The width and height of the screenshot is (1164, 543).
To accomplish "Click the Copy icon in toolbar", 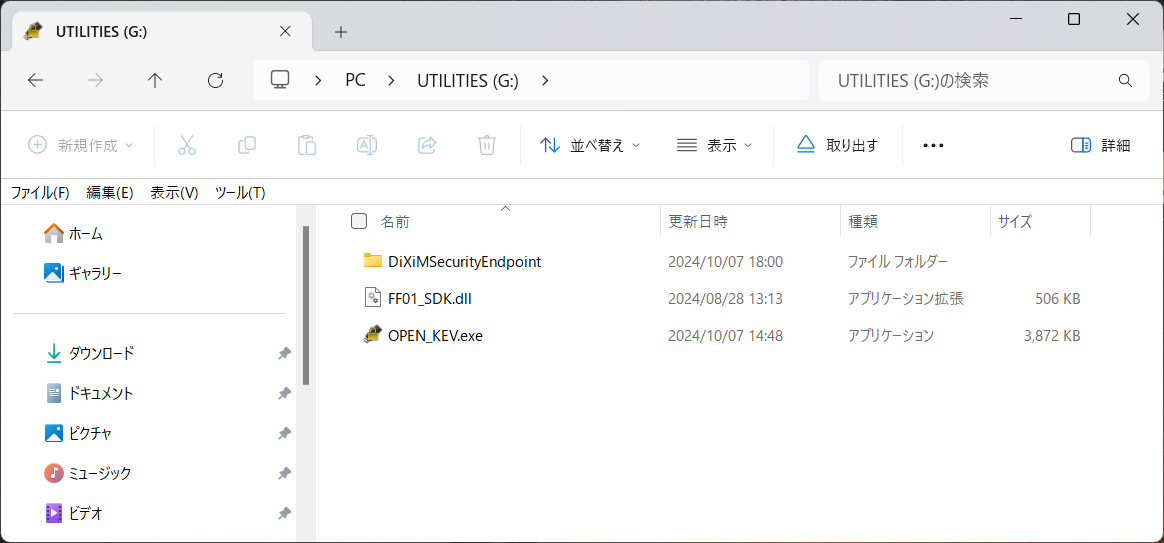I will tap(246, 145).
